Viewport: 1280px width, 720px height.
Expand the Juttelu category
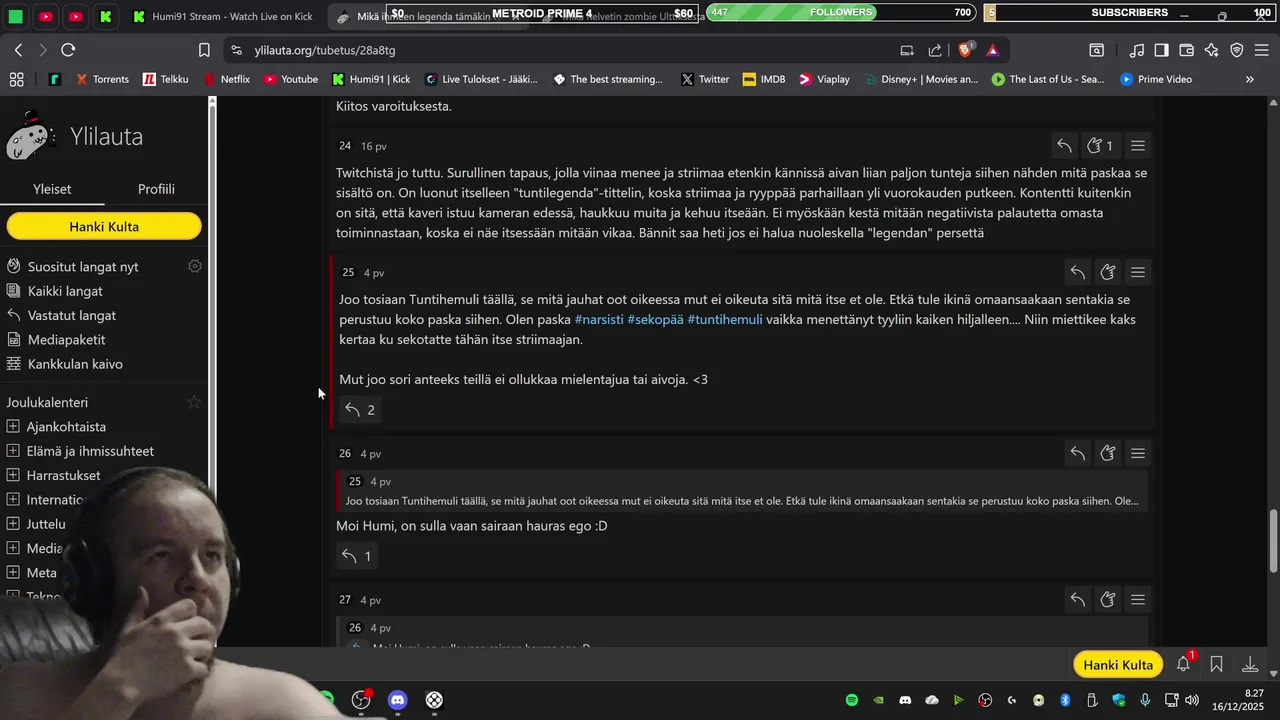click(x=13, y=524)
